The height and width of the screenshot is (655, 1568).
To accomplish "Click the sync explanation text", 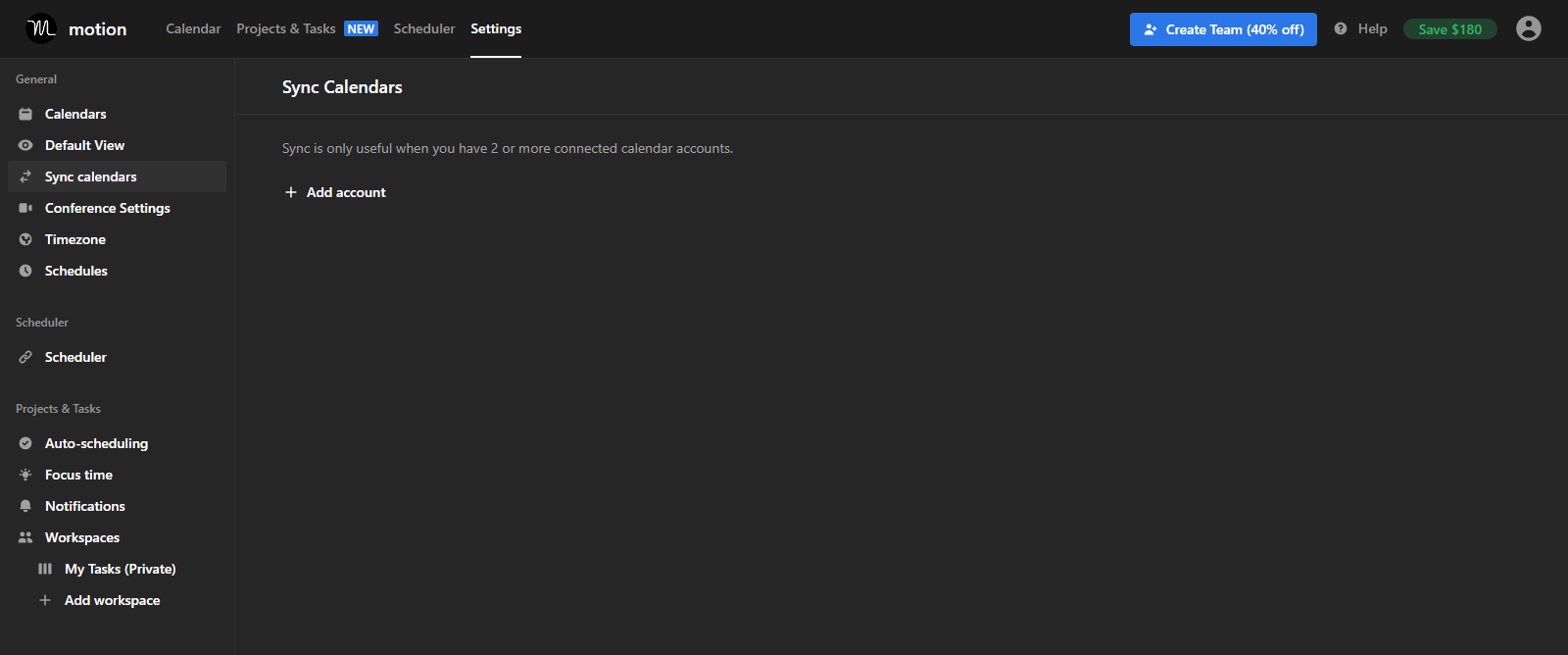I will (x=508, y=148).
